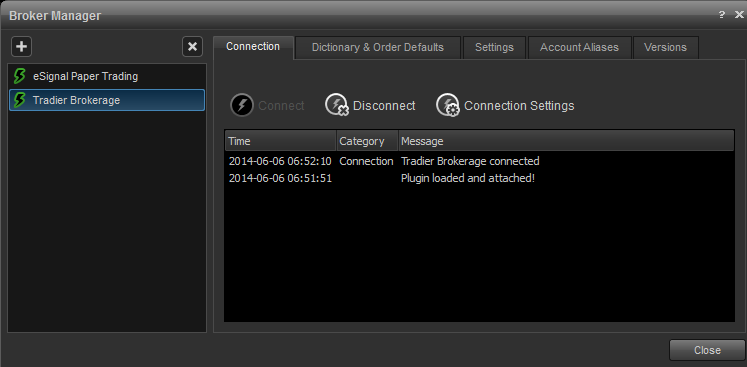Open help with the question mark icon
747x367 pixels.
(x=722, y=15)
